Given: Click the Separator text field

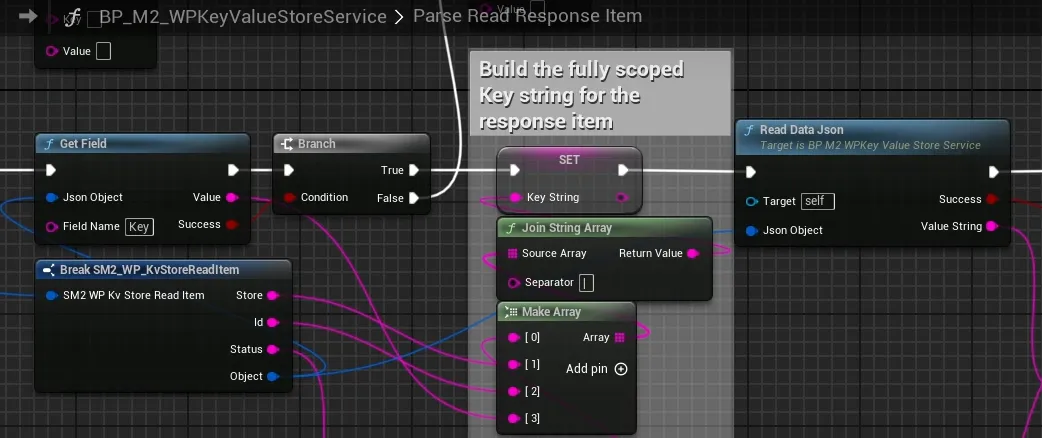Looking at the screenshot, I should click(586, 283).
